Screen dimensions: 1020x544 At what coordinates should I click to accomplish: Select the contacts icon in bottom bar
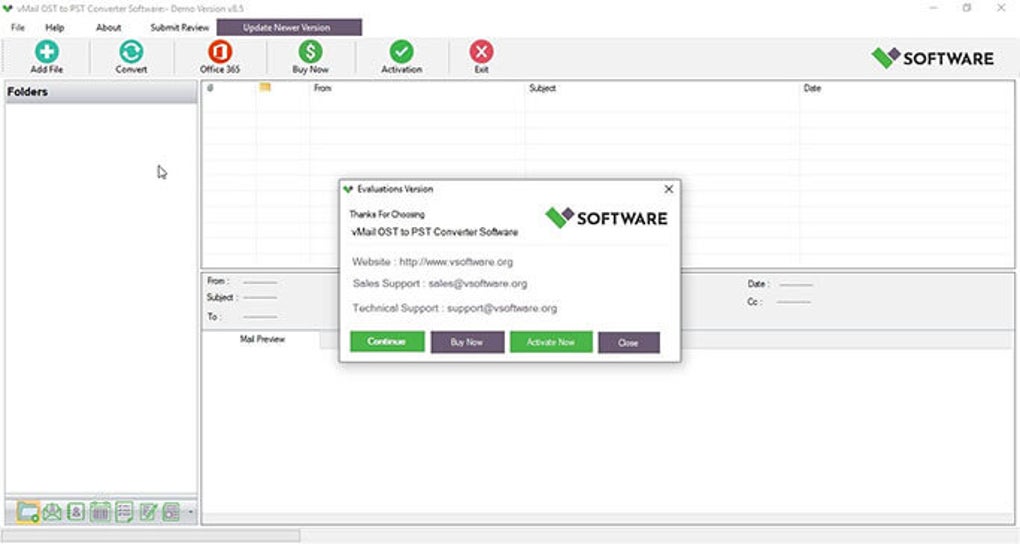coord(76,512)
